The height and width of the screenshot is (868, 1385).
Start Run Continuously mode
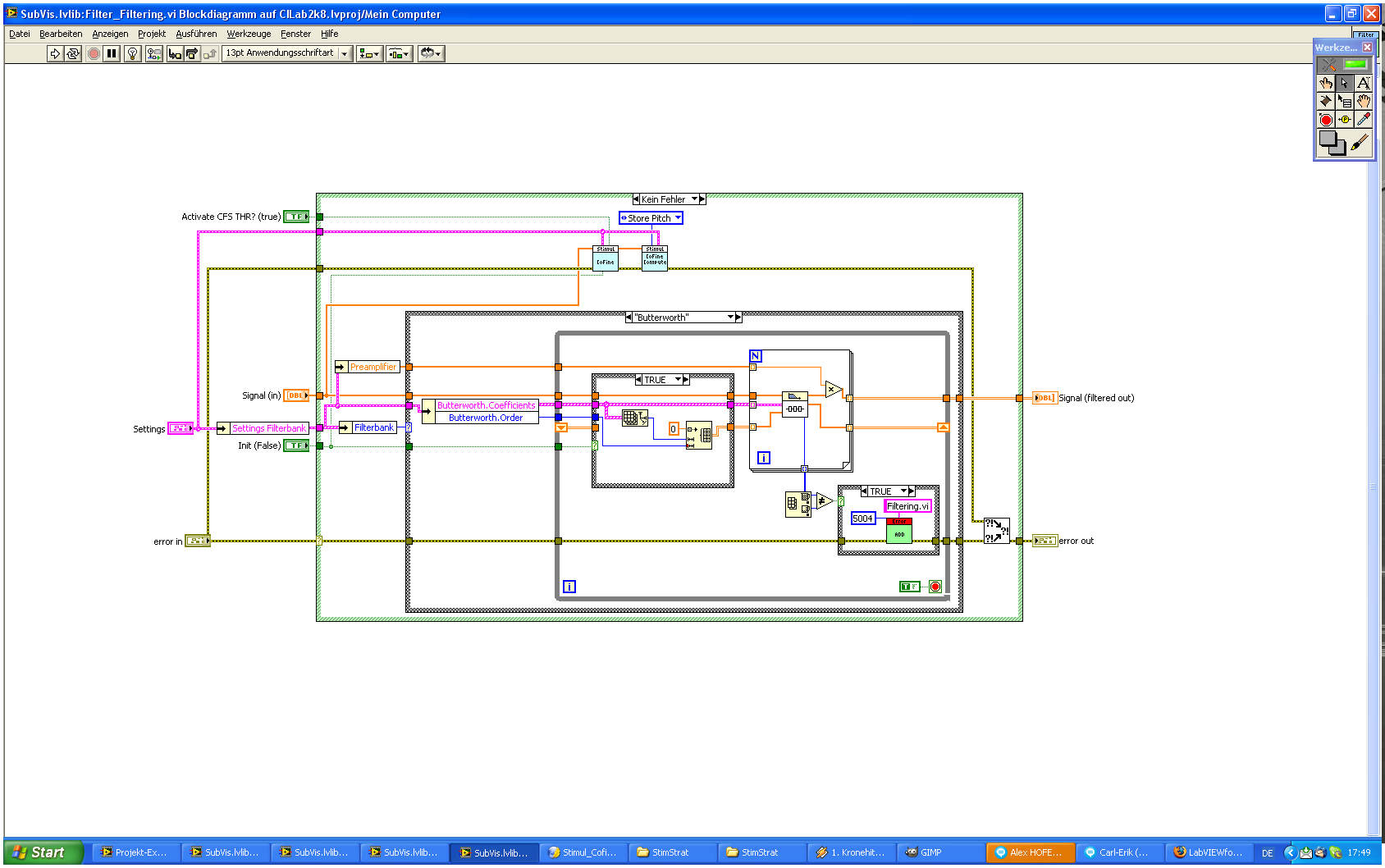point(73,53)
